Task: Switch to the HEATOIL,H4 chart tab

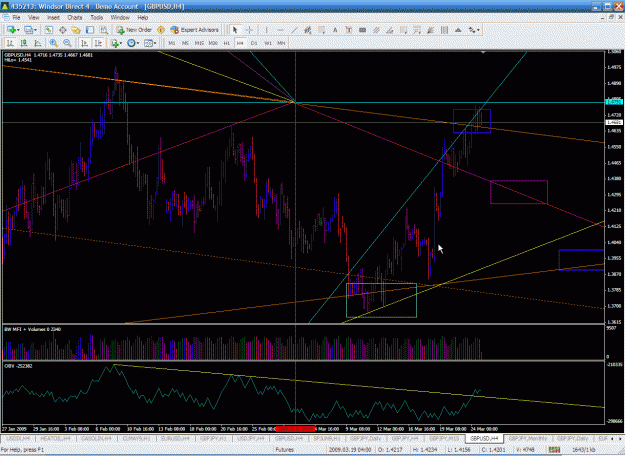Action: click(55, 438)
